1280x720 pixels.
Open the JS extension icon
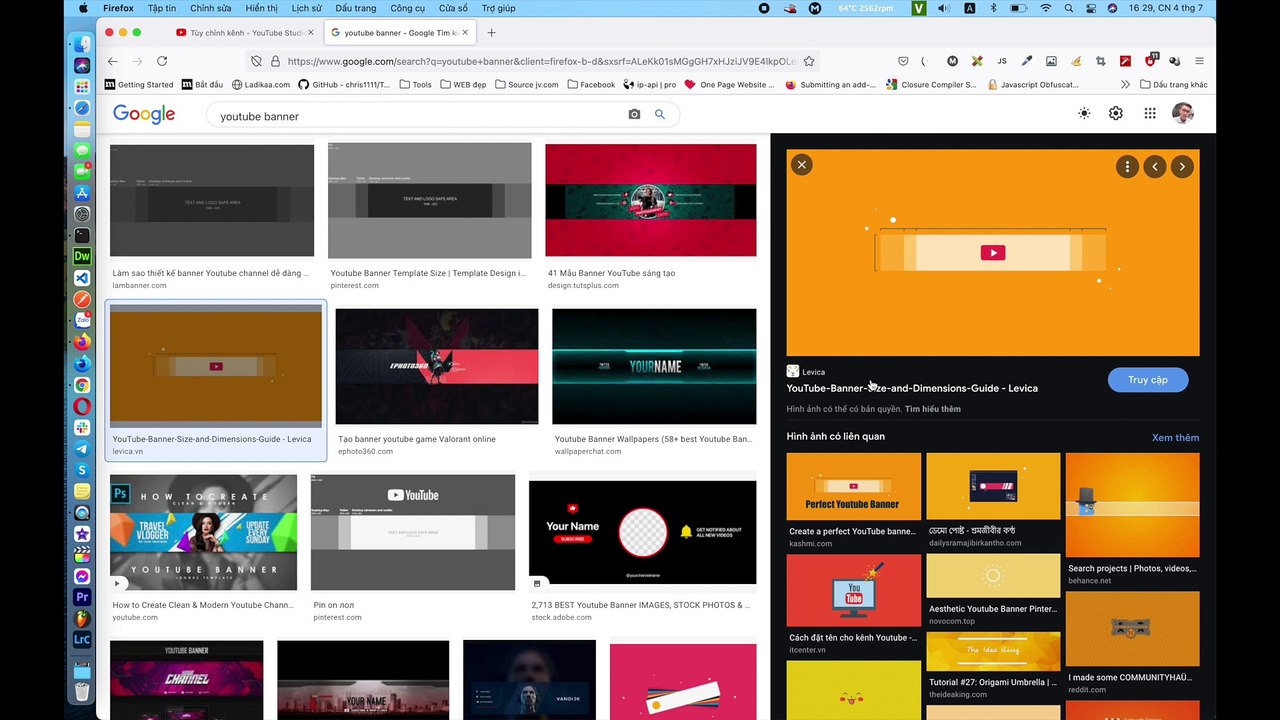[1002, 61]
